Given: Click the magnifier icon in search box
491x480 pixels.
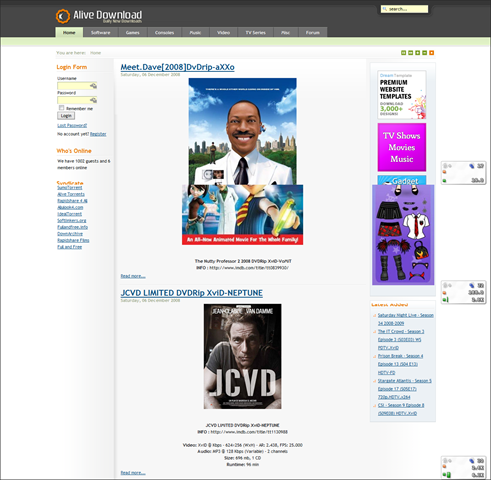Looking at the screenshot, I should pyautogui.click(x=385, y=9).
